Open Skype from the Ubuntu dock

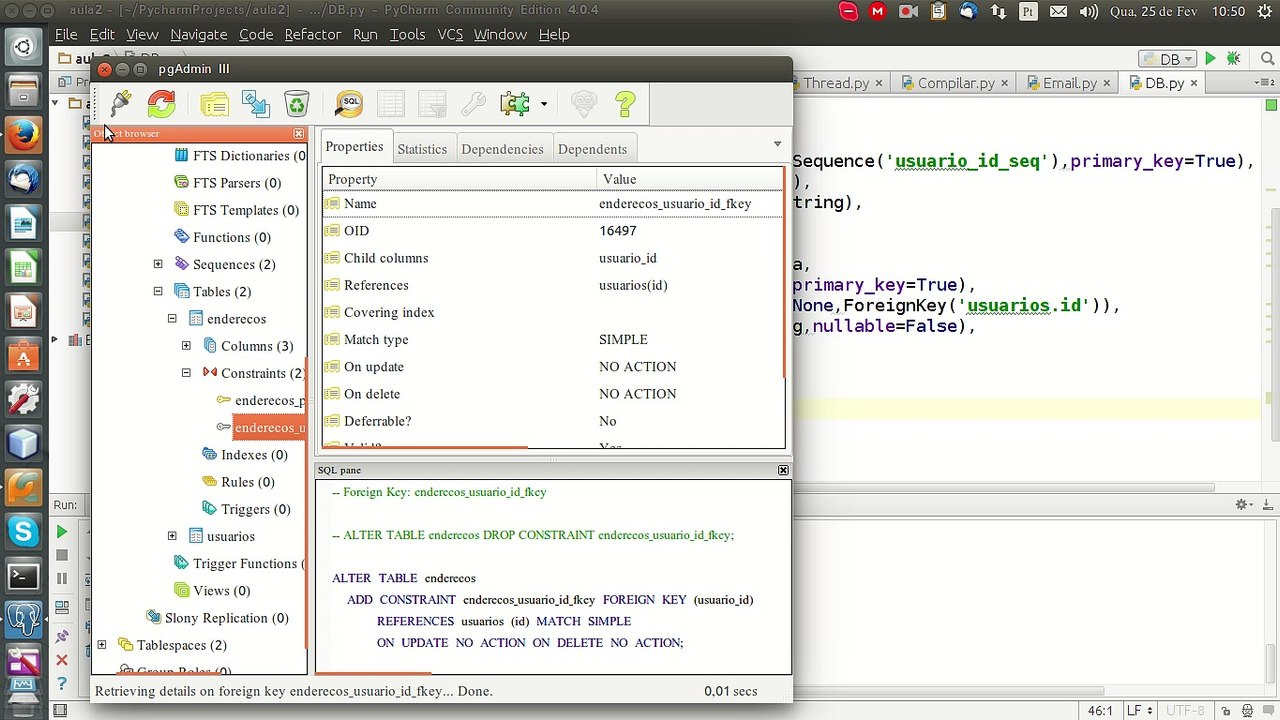tap(24, 530)
